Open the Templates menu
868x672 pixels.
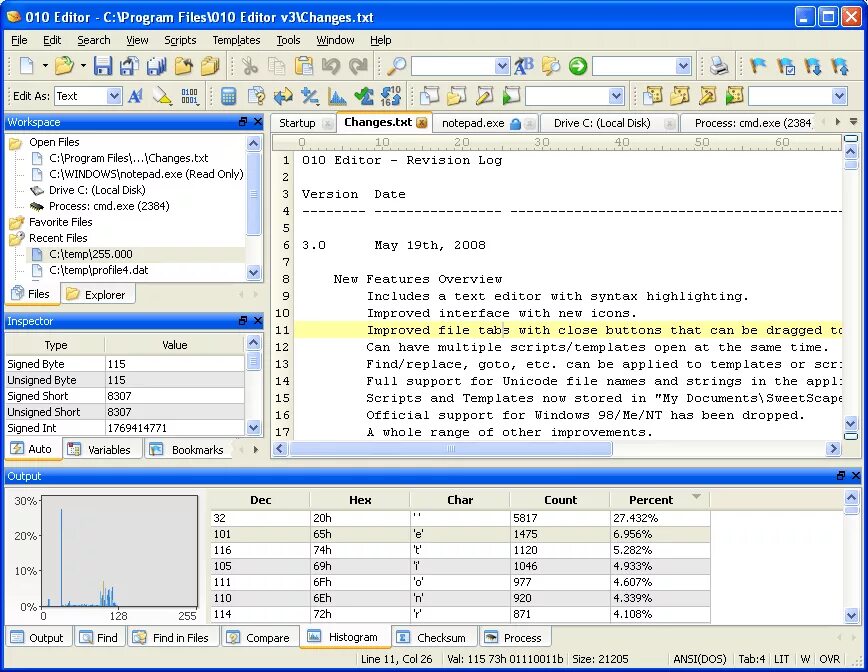click(236, 40)
